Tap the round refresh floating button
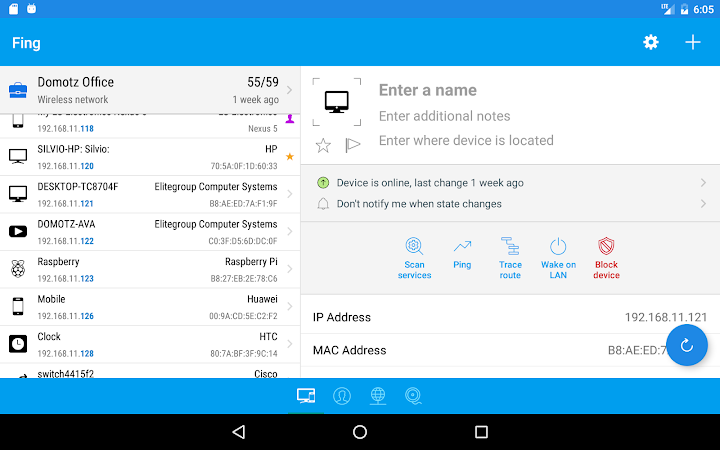 (x=686, y=345)
